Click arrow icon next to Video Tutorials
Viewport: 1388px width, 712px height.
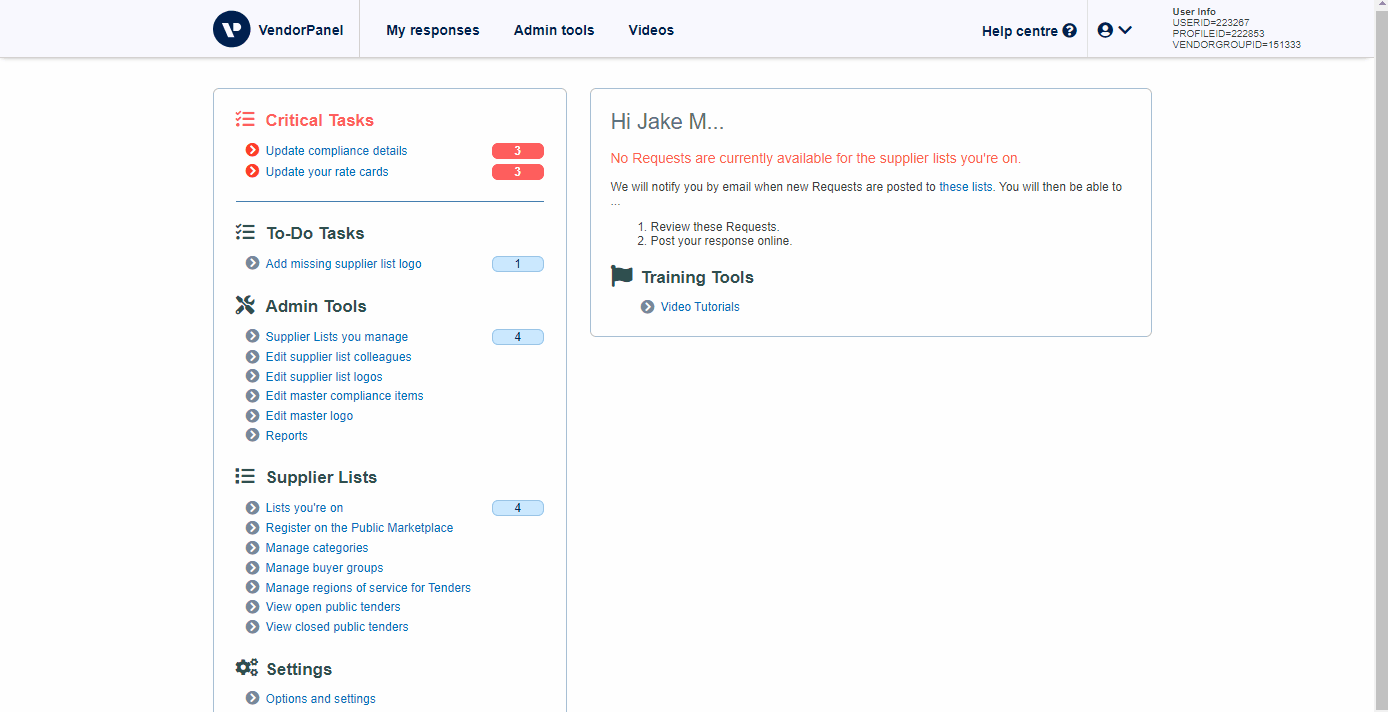[648, 307]
